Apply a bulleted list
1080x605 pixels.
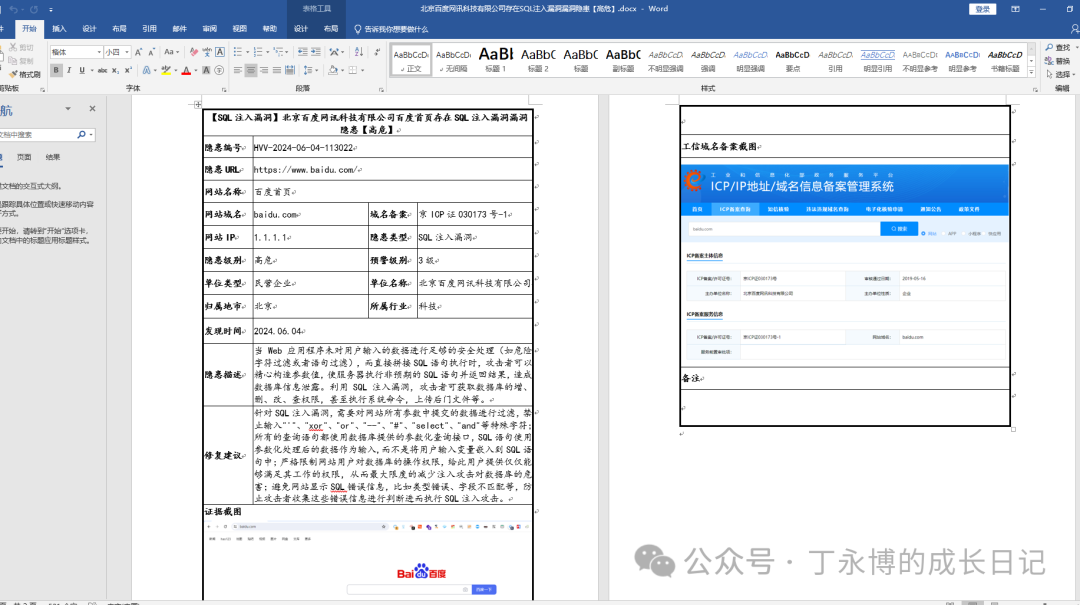[x=238, y=52]
